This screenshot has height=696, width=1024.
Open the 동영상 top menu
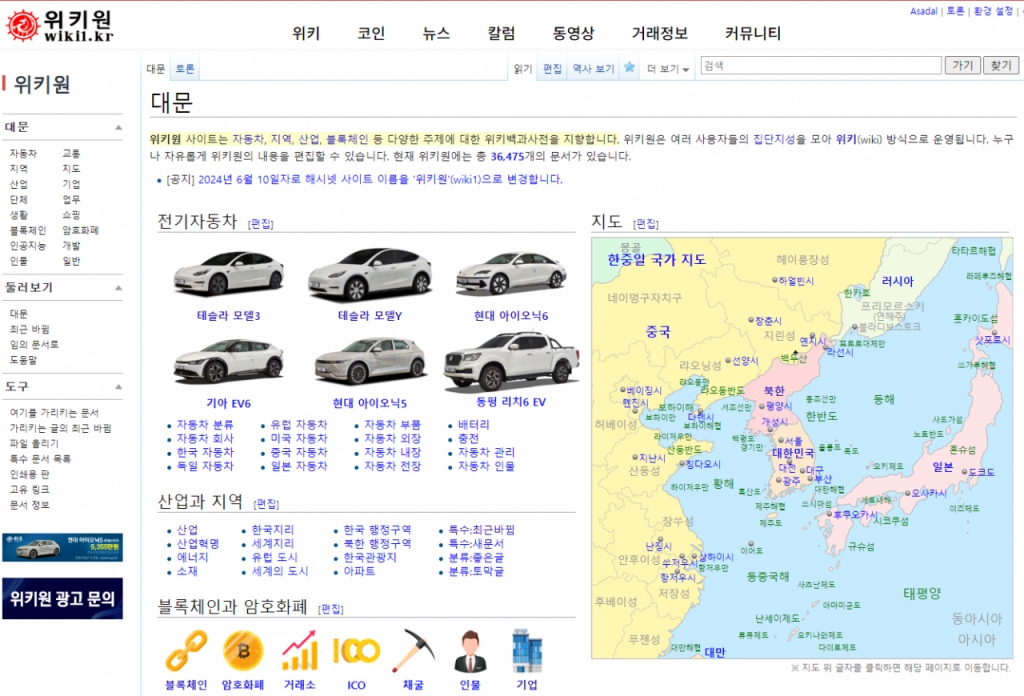pyautogui.click(x=573, y=33)
